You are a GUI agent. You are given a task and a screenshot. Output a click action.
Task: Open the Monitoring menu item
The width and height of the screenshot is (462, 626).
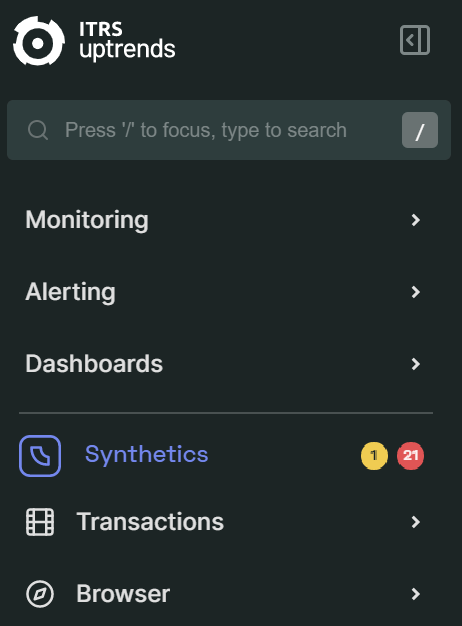click(x=226, y=220)
